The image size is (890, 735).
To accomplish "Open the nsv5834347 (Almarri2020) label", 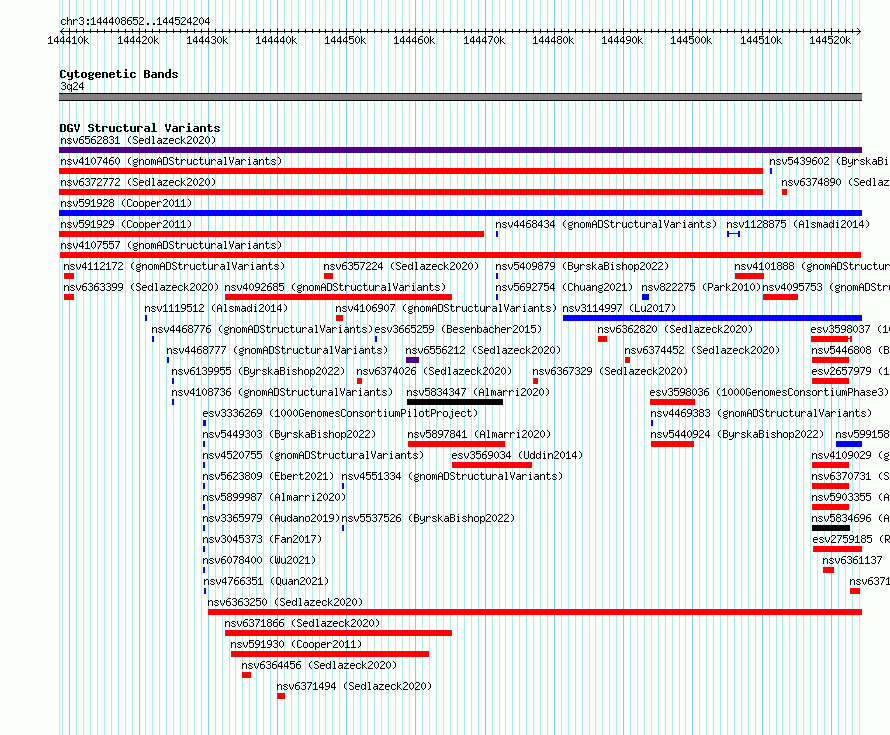I will [x=478, y=392].
